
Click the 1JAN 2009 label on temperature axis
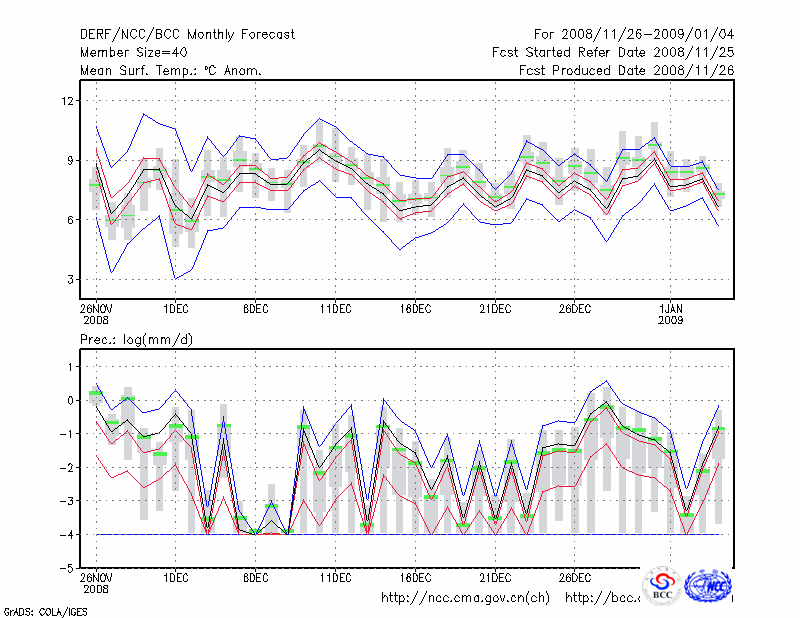[672, 315]
